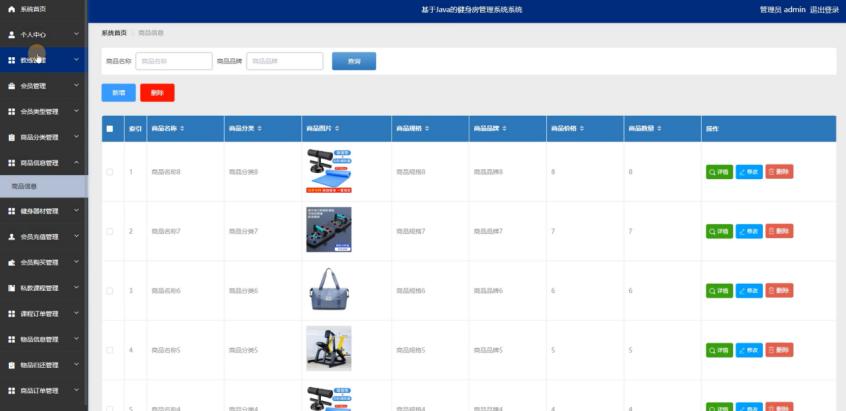Open the 商品信息 submenu item
The height and width of the screenshot is (411, 846).
coord(44,187)
